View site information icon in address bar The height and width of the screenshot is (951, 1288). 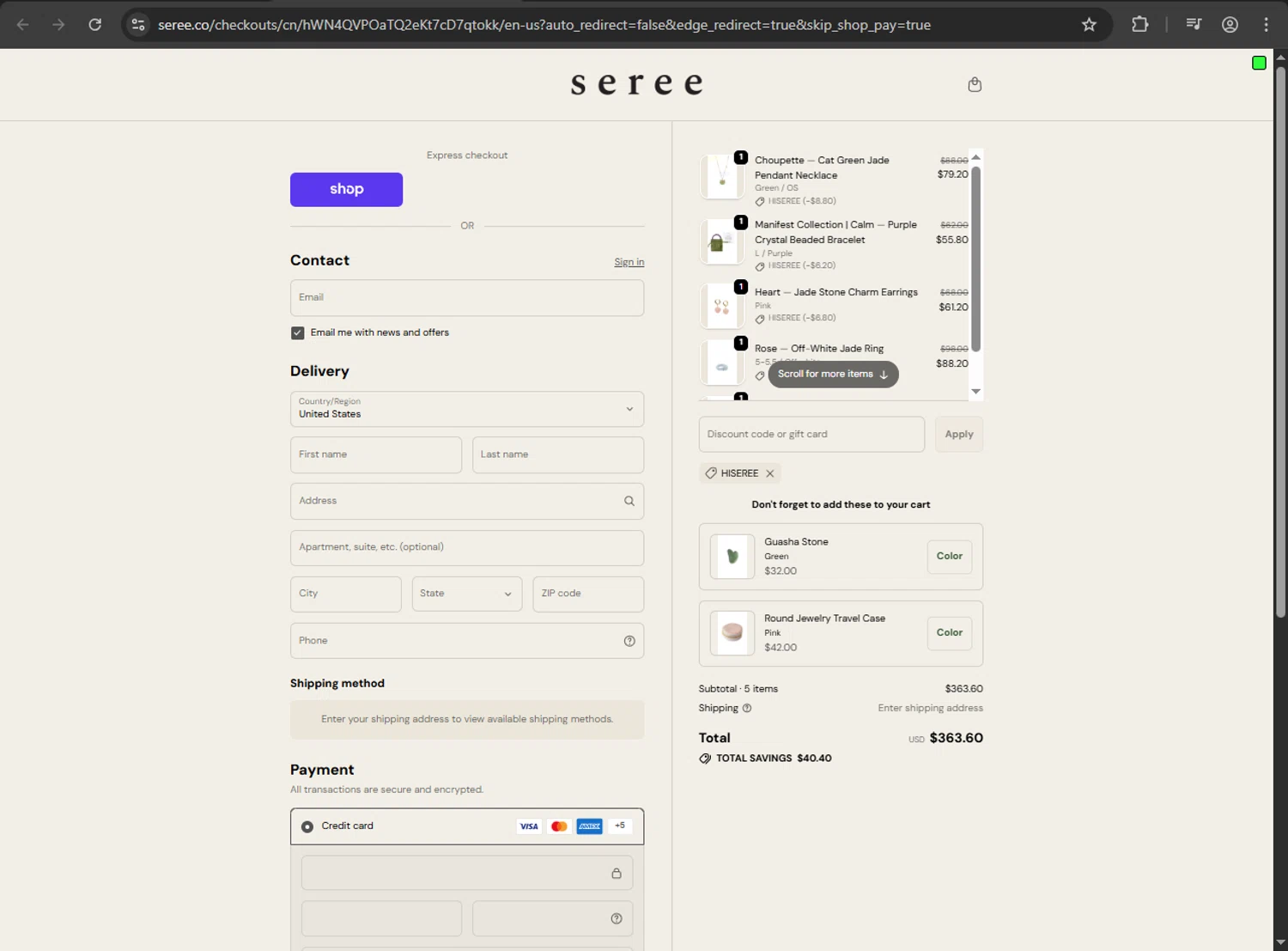(x=138, y=25)
